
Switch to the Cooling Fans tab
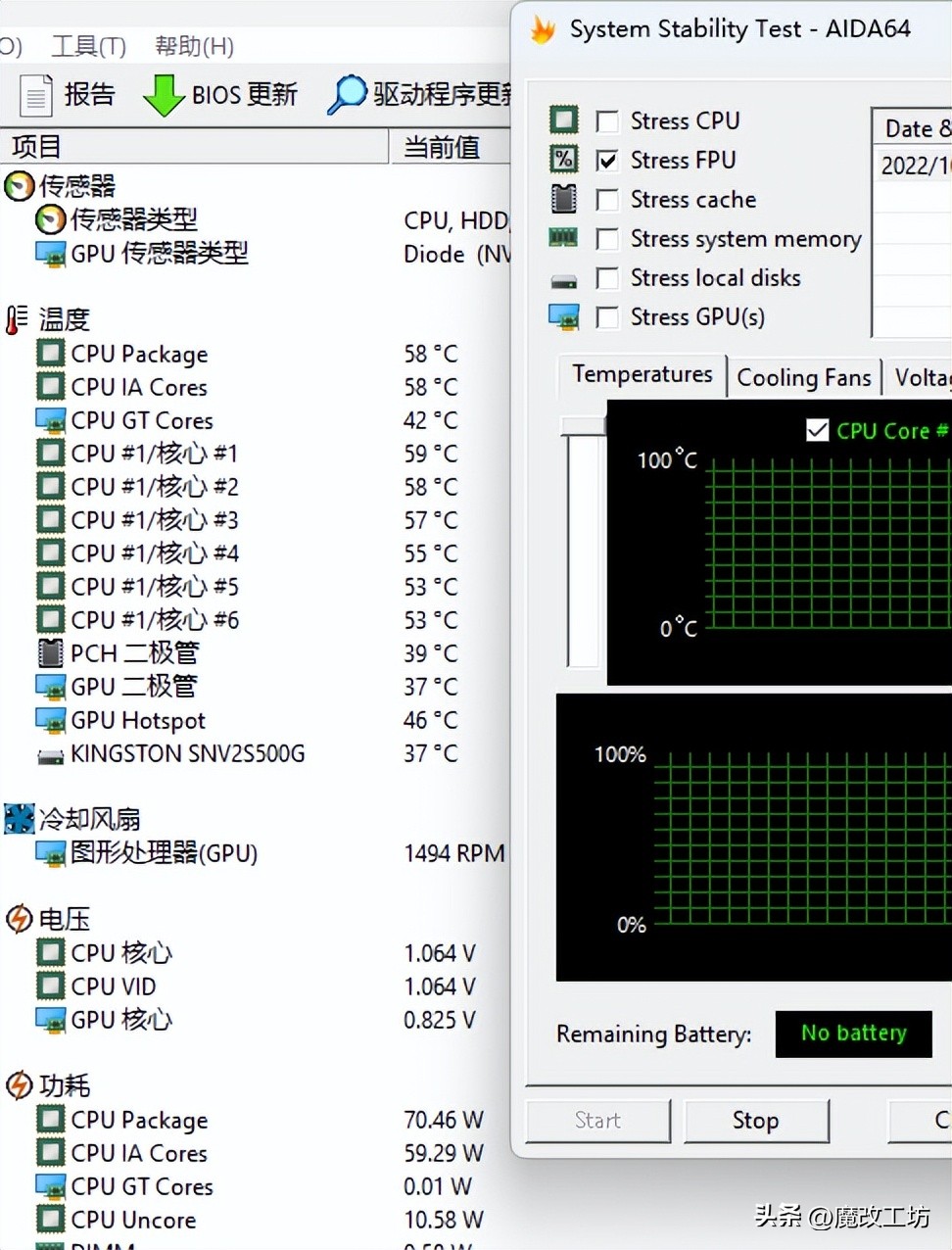(803, 378)
